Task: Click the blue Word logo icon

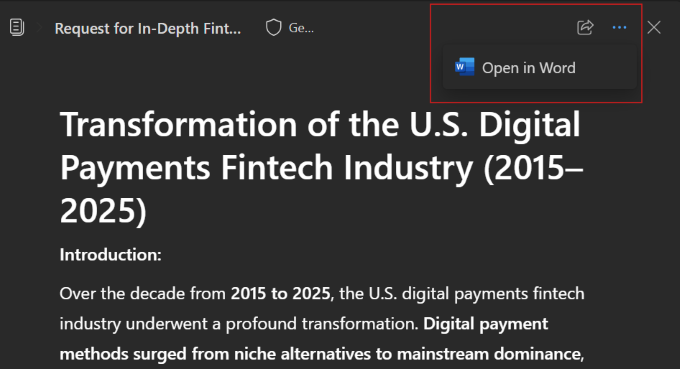Action: tap(464, 67)
